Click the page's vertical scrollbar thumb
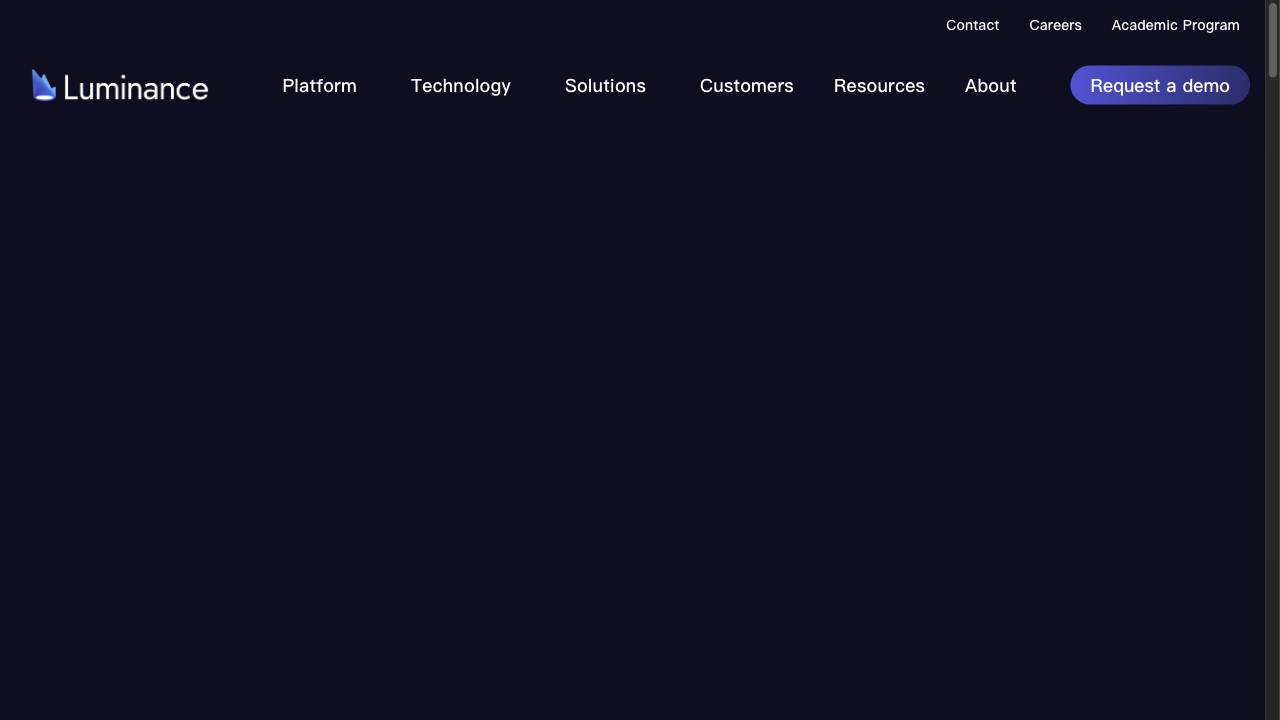Screen dimensions: 1280x720 (x=1273, y=40)
